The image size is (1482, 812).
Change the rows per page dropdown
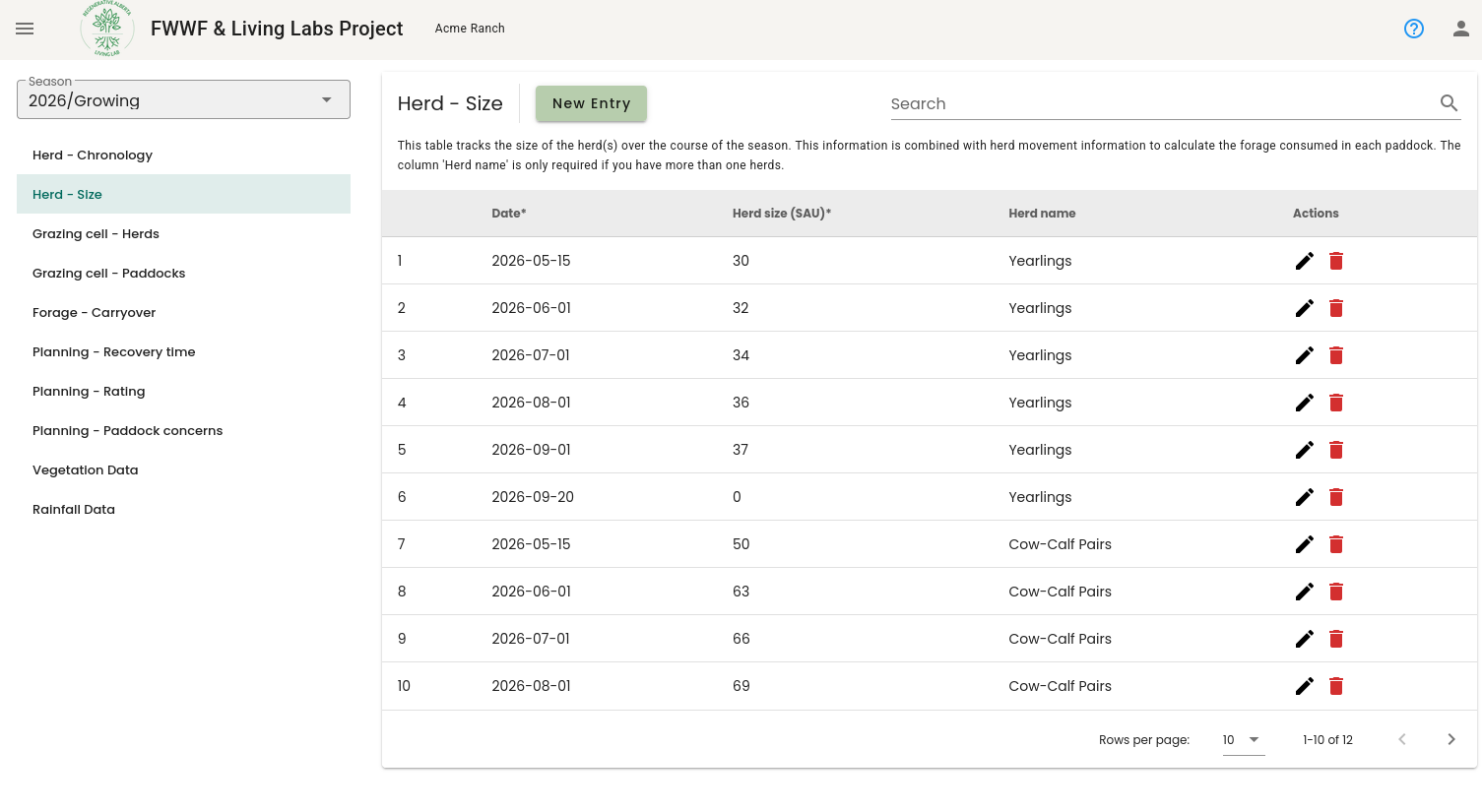tap(1243, 740)
